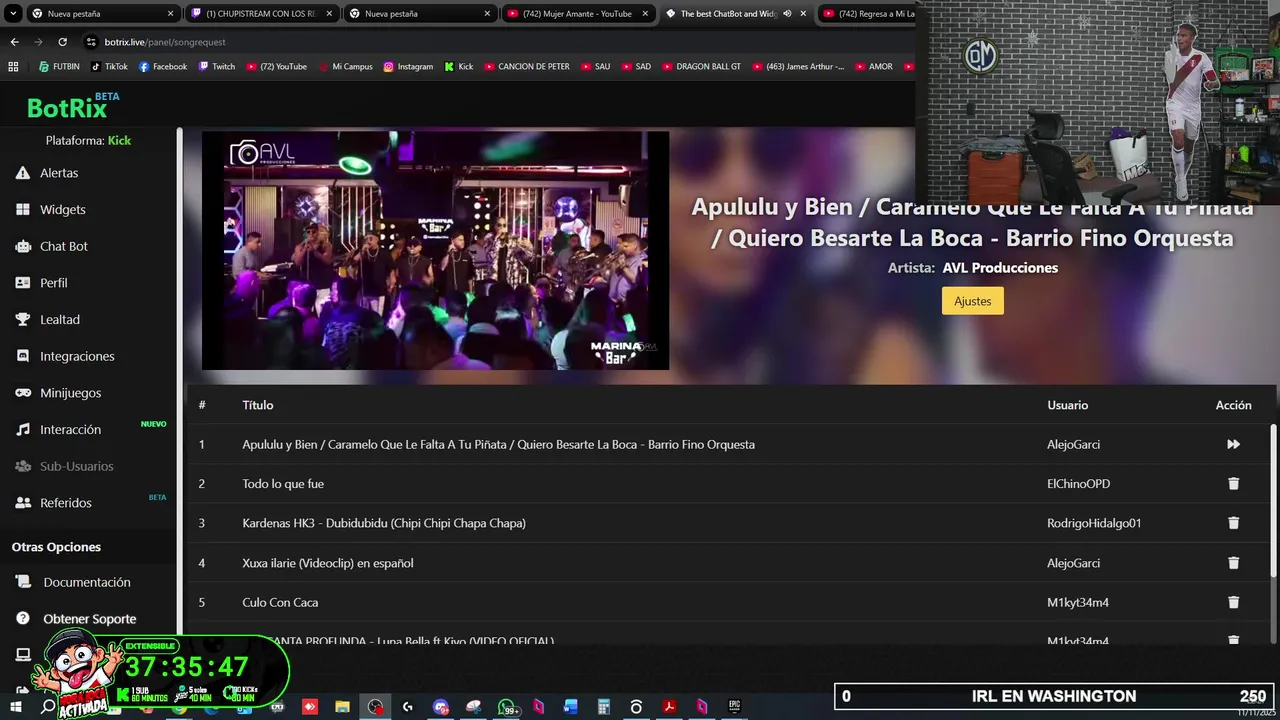This screenshot has height=720, width=1280.
Task: Click the user ElChinoOPD
Action: point(1078,484)
